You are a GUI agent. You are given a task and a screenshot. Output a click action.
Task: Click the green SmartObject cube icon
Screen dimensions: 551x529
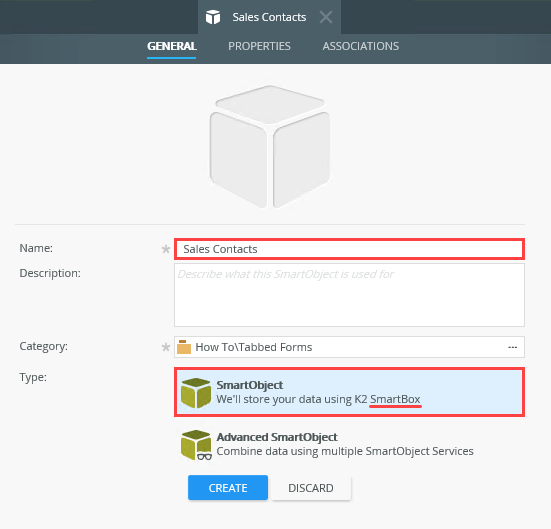pyautogui.click(x=196, y=393)
